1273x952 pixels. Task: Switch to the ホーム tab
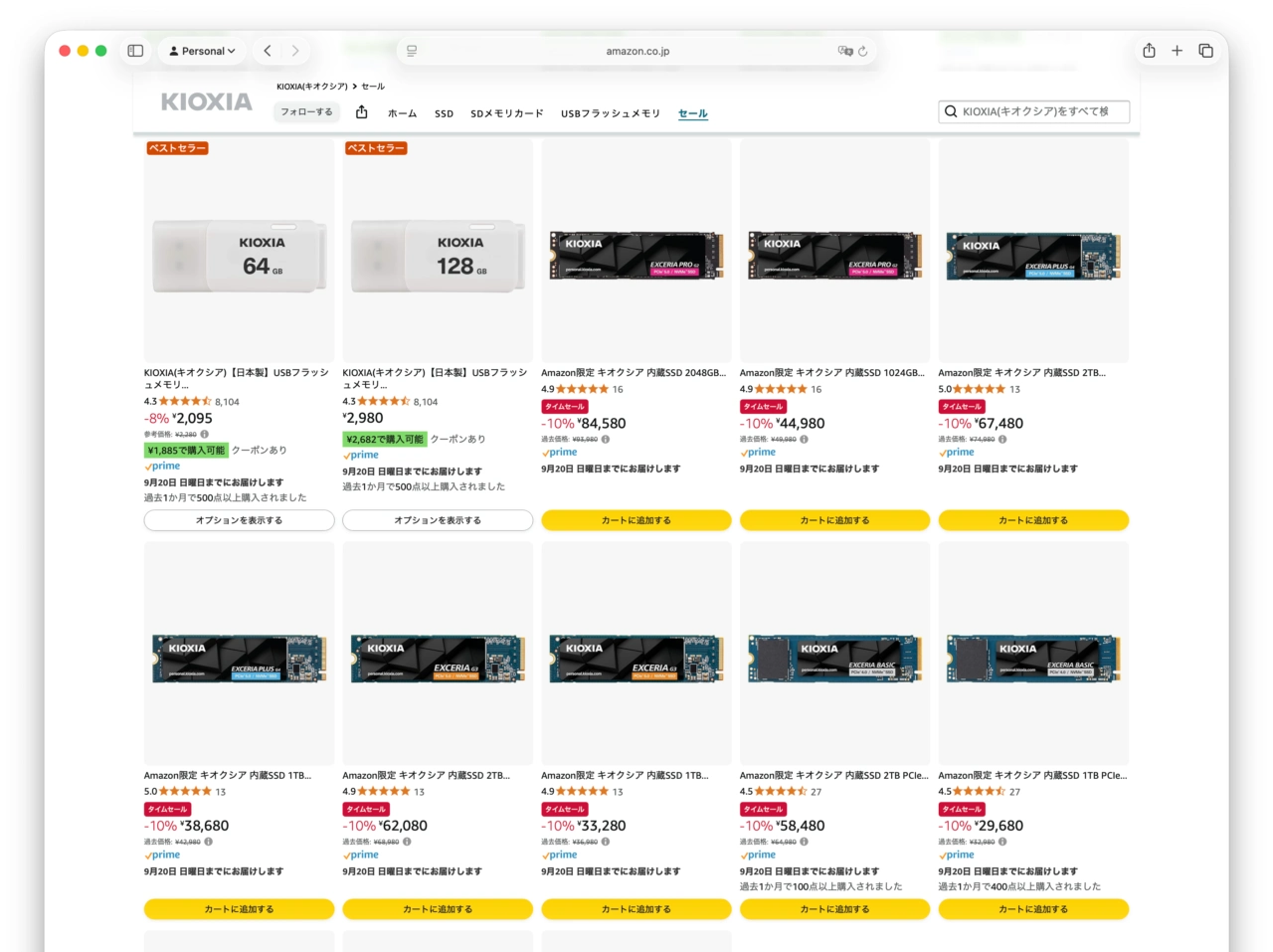402,113
